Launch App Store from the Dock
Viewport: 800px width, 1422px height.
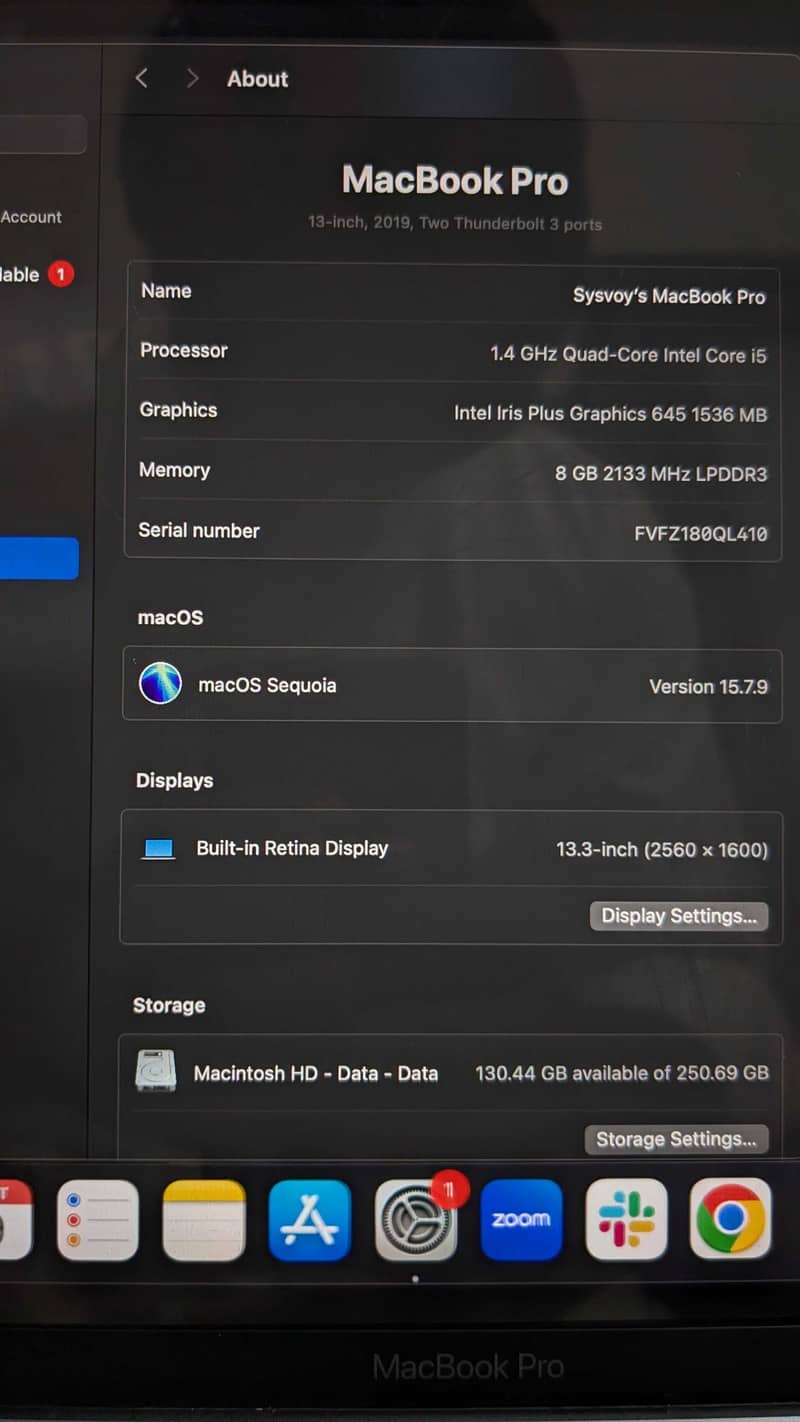(310, 1219)
